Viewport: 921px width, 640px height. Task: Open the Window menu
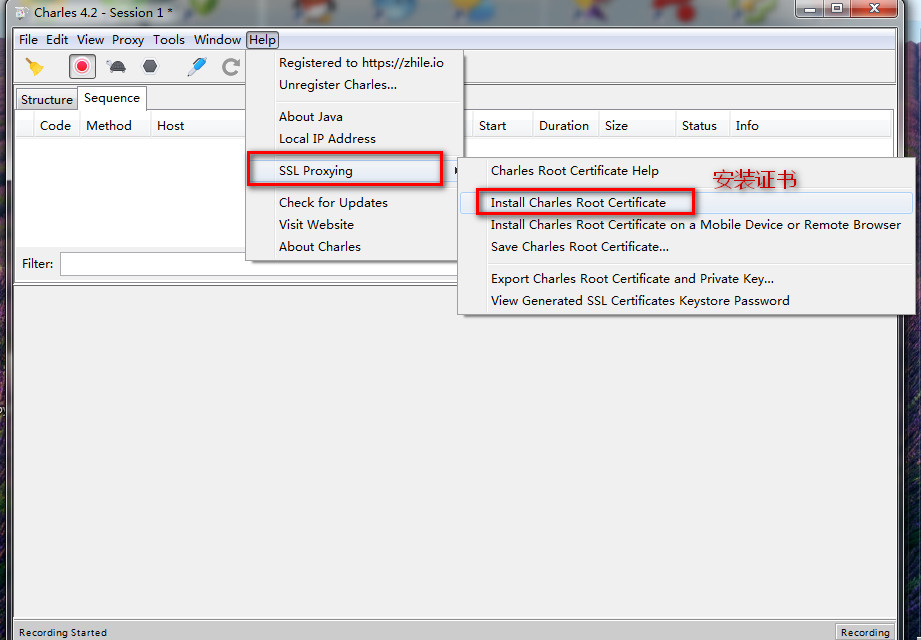click(217, 40)
